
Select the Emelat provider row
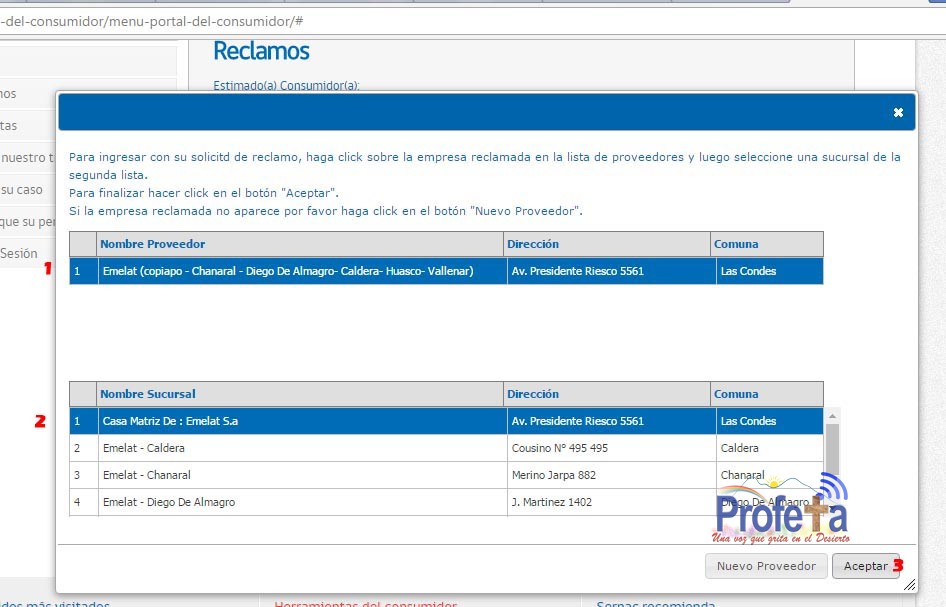pyautogui.click(x=446, y=271)
